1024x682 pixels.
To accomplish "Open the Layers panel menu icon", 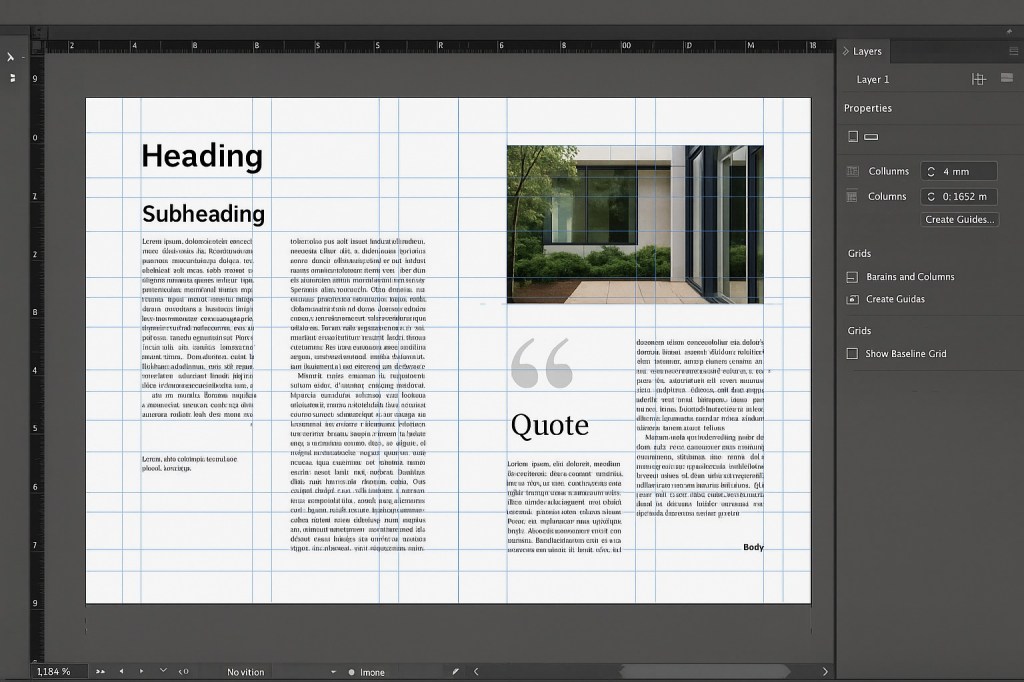I will point(1013,51).
